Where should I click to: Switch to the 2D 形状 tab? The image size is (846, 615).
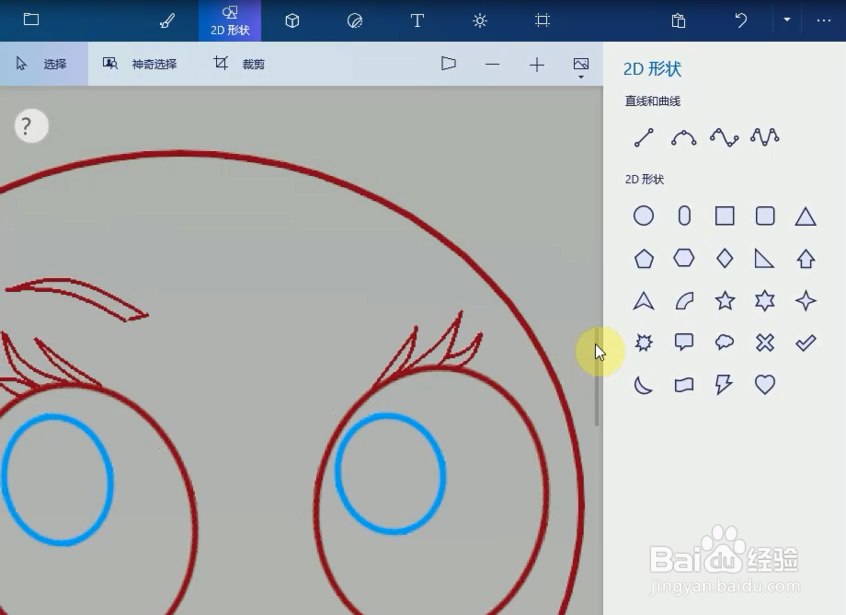tap(230, 20)
